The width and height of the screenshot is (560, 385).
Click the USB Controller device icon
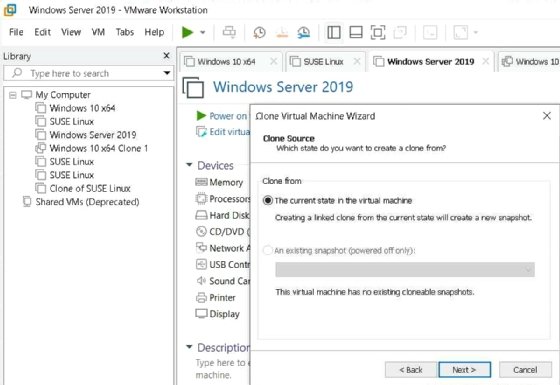click(201, 264)
